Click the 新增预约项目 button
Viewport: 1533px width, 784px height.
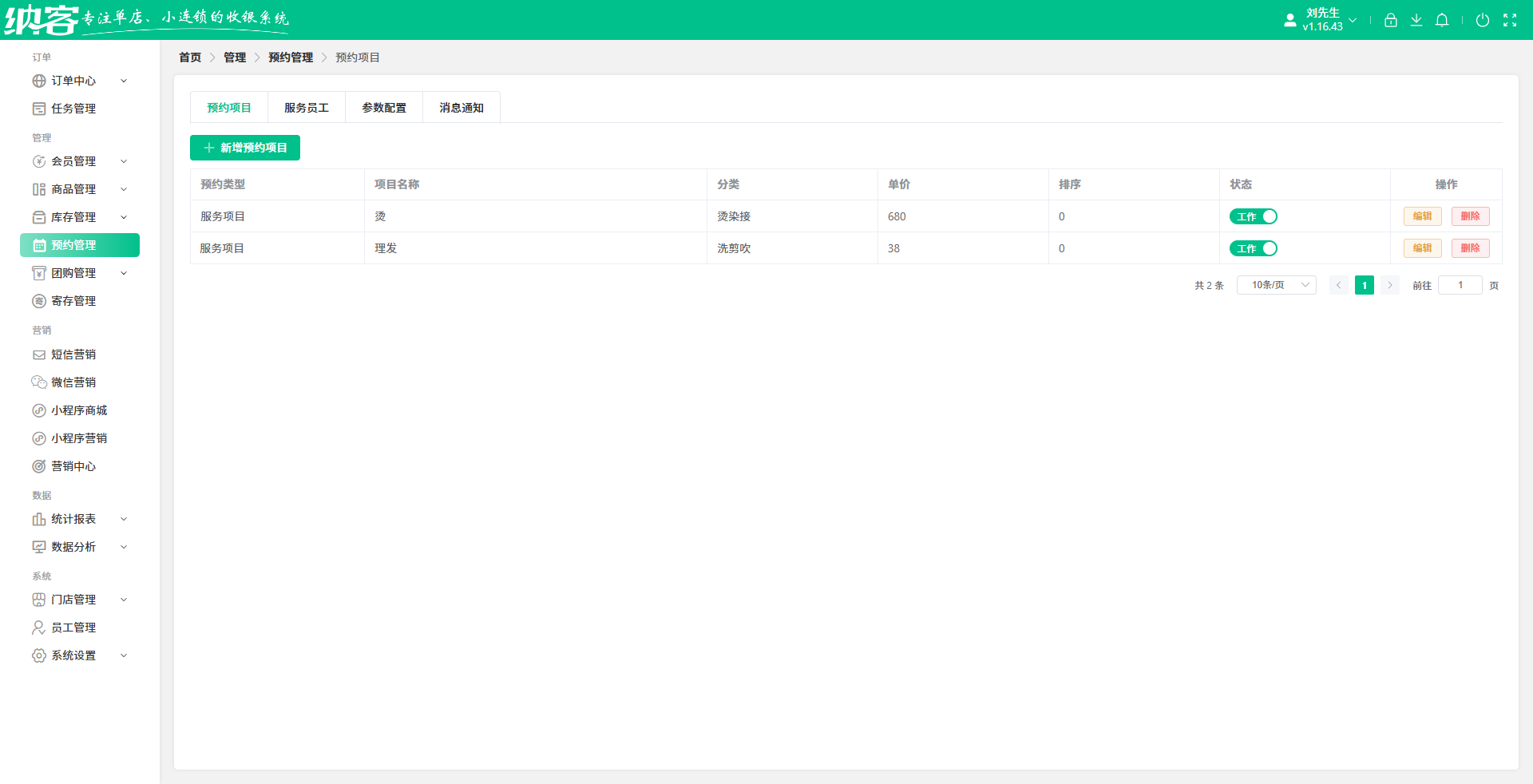245,148
